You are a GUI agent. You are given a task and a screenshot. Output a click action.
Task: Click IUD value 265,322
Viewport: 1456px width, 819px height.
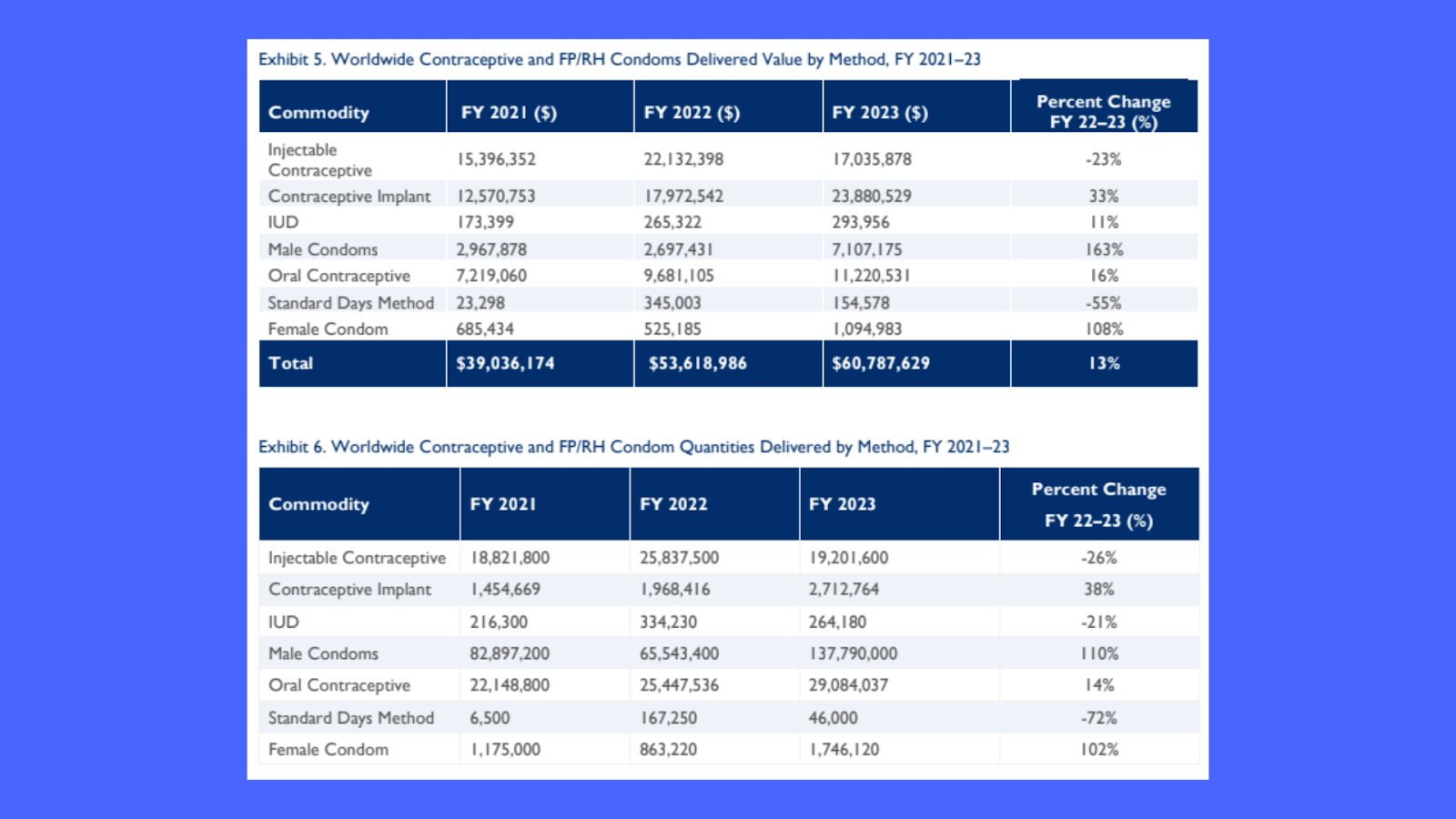pyautogui.click(x=672, y=222)
